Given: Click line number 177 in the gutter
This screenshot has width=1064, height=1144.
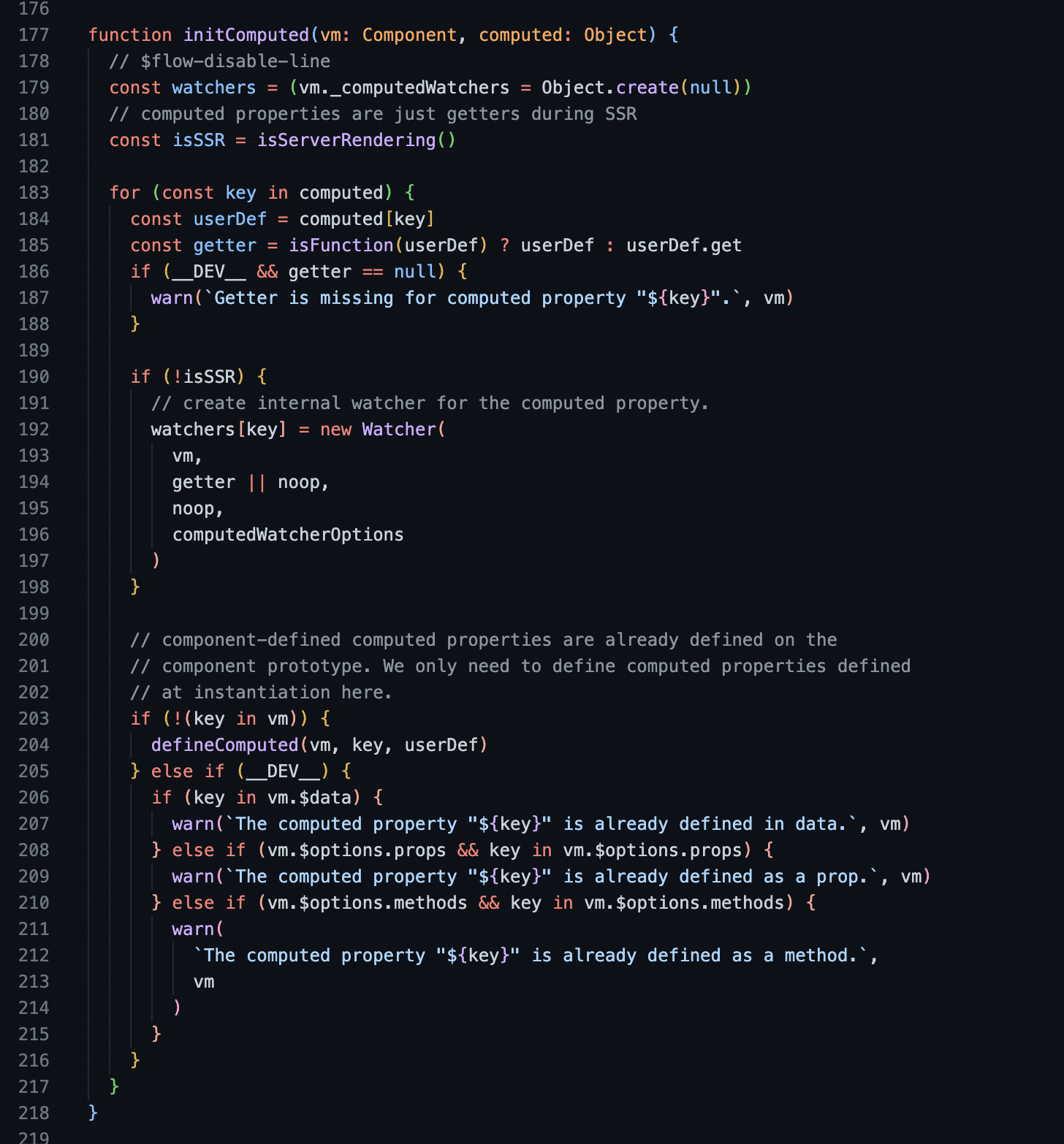Looking at the screenshot, I should [34, 35].
